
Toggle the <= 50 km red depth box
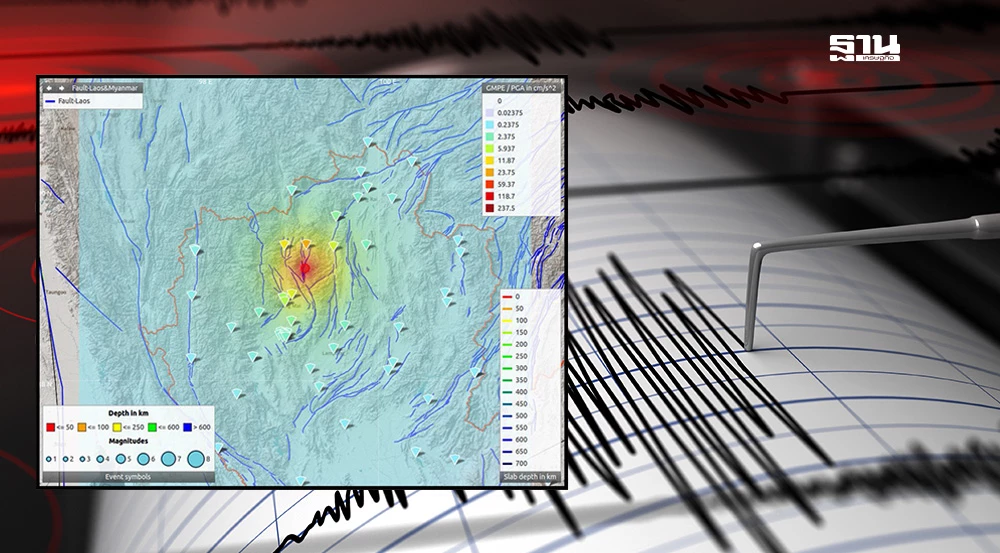[x=50, y=428]
